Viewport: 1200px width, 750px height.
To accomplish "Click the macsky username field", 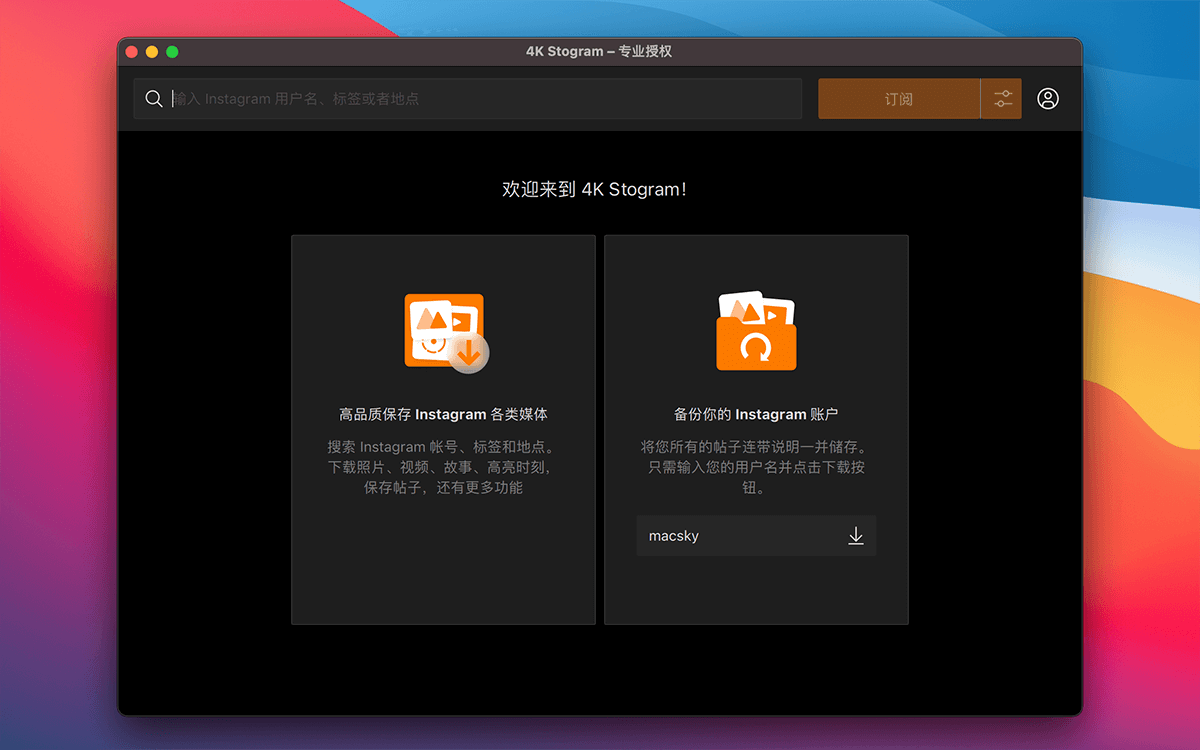I will coord(756,536).
